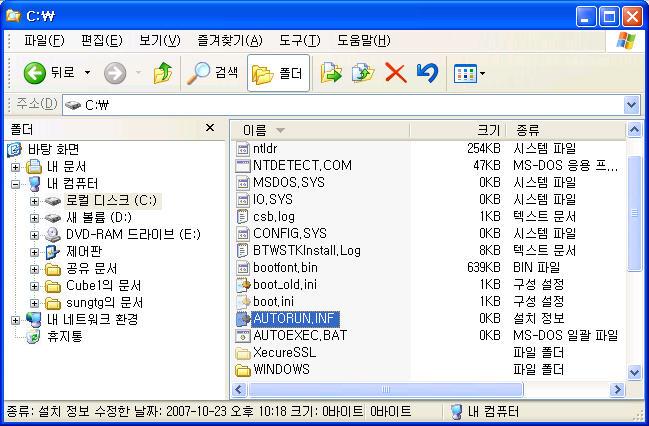
Task: Sort by the 종류 column header
Action: [x=565, y=130]
